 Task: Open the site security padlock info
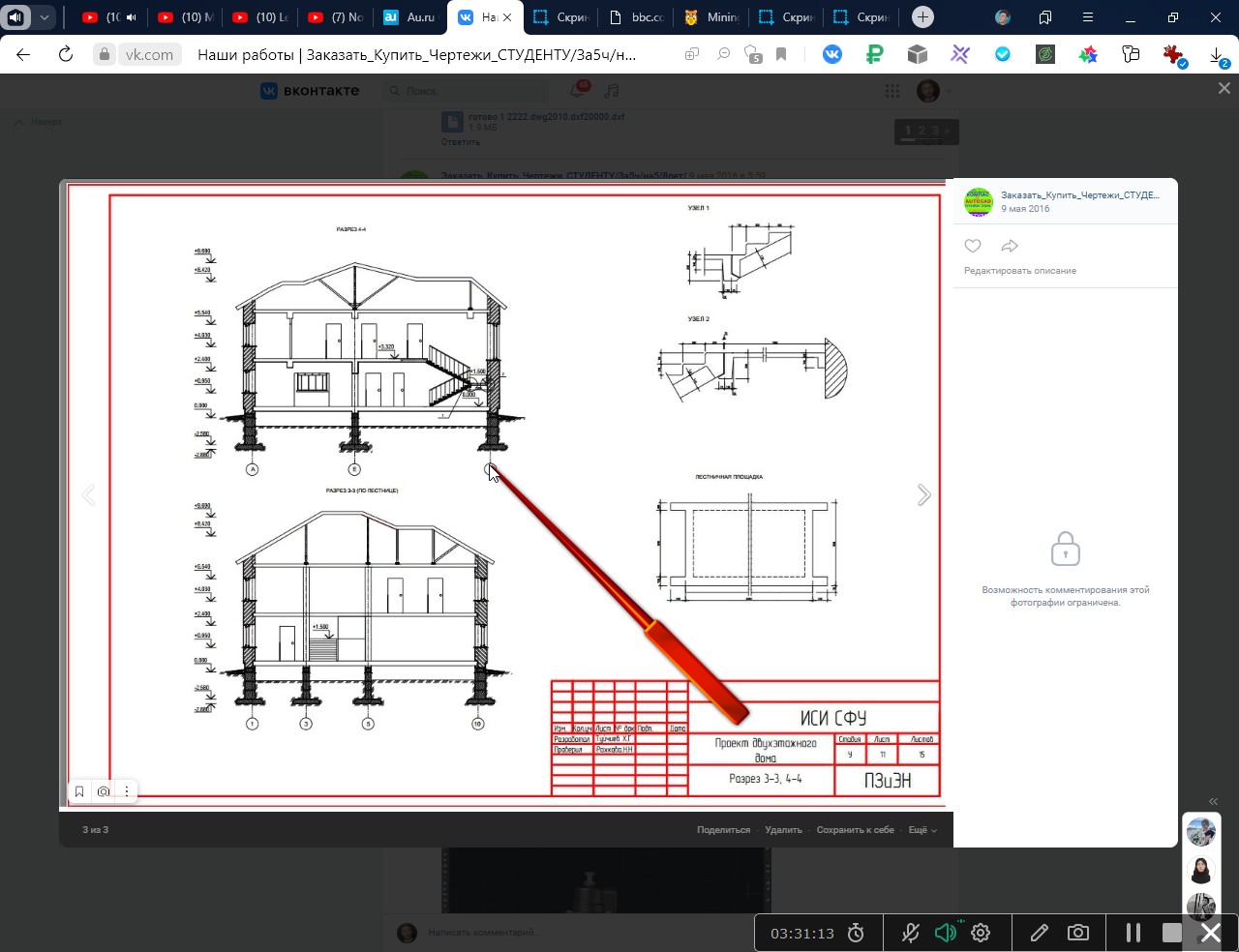(x=105, y=55)
